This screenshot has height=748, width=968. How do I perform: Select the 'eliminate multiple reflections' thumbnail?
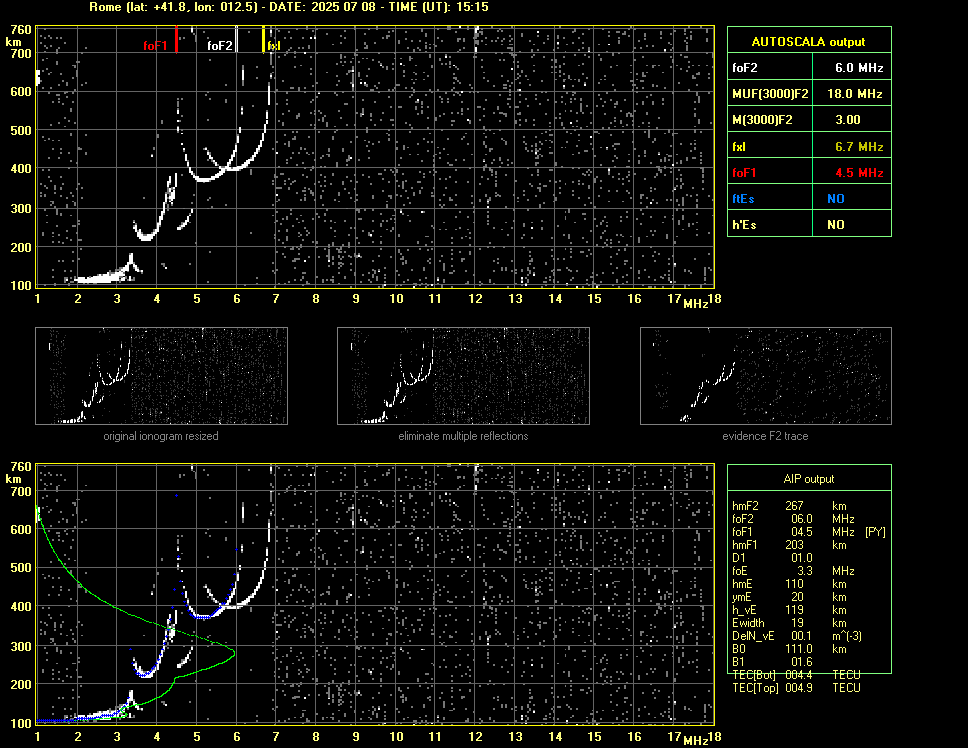click(463, 376)
